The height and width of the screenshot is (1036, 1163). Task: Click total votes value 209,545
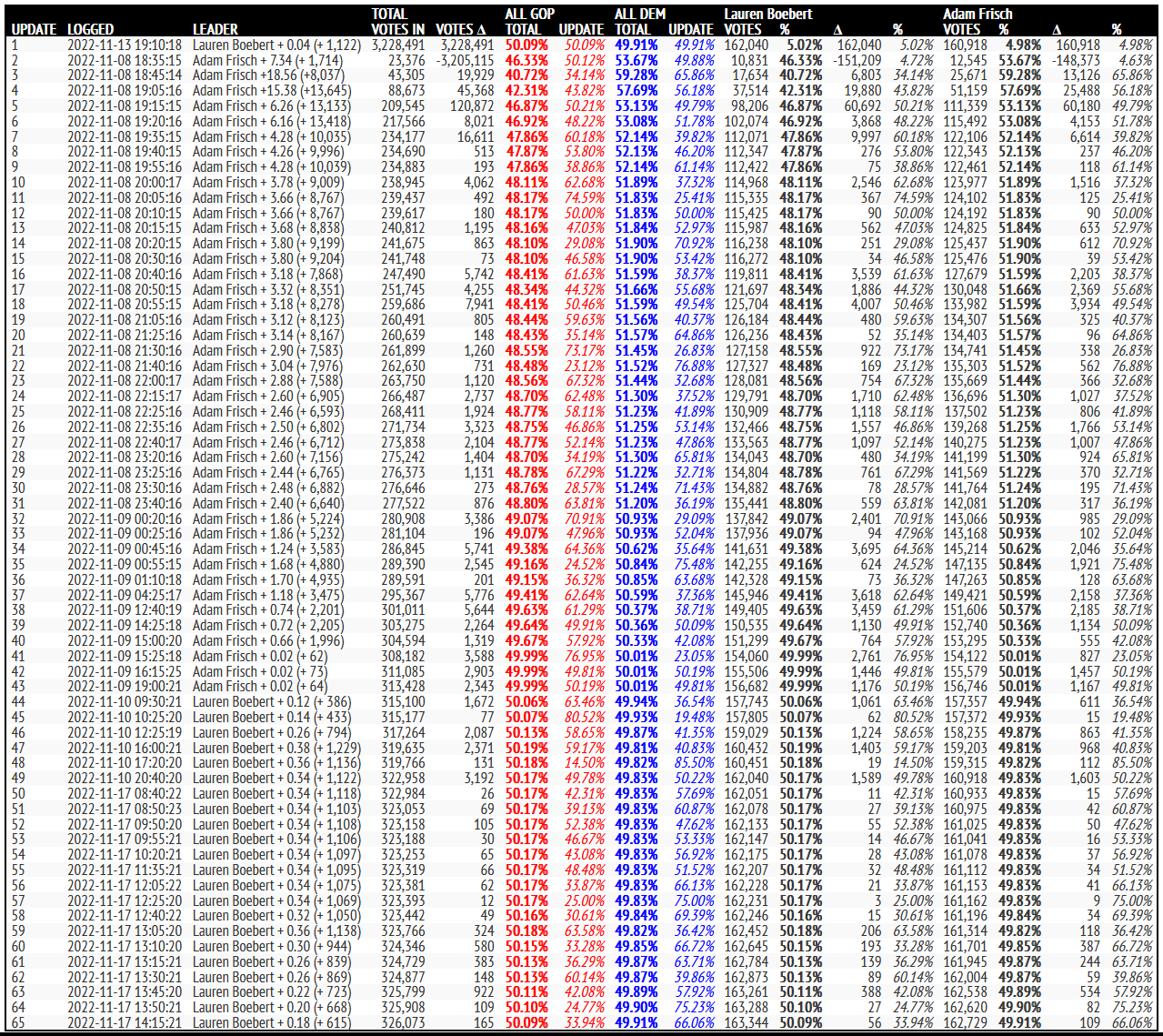click(x=402, y=106)
